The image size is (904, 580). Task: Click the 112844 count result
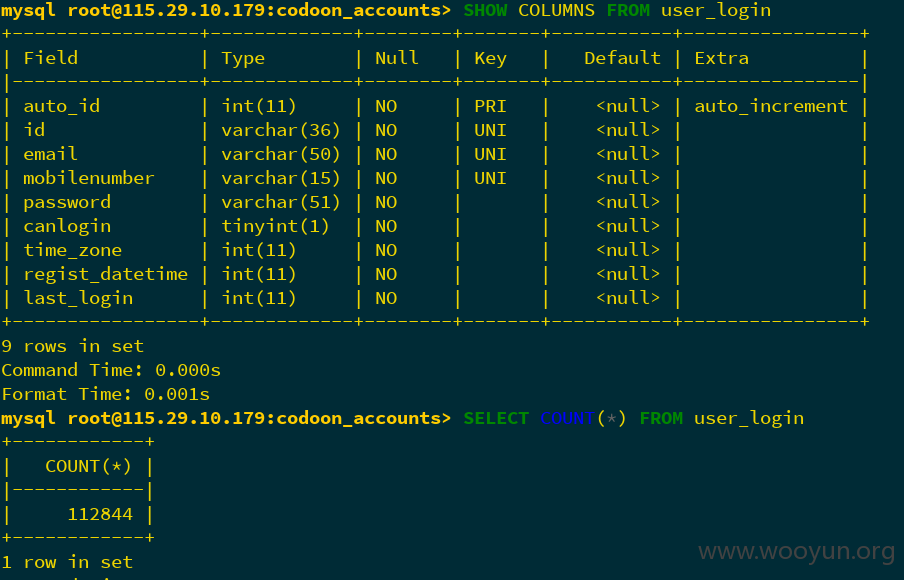100,514
